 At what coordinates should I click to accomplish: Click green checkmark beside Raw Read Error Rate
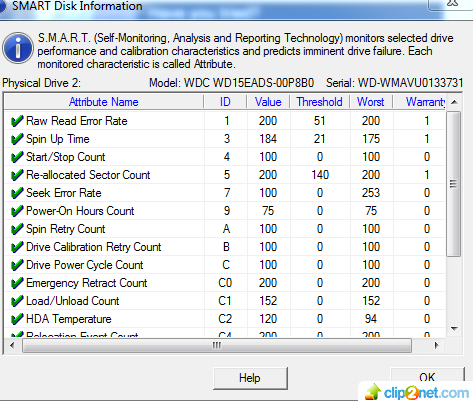pyautogui.click(x=17, y=121)
